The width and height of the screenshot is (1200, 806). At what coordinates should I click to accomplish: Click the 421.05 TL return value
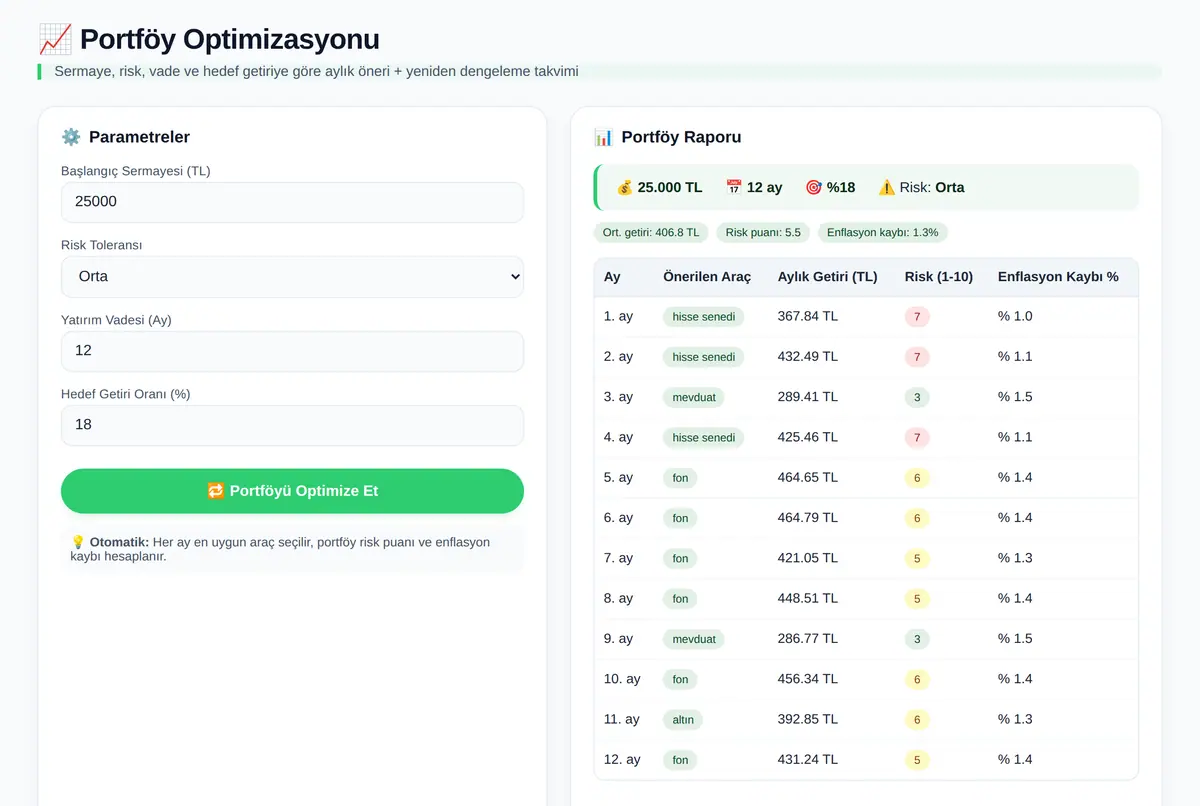point(808,558)
